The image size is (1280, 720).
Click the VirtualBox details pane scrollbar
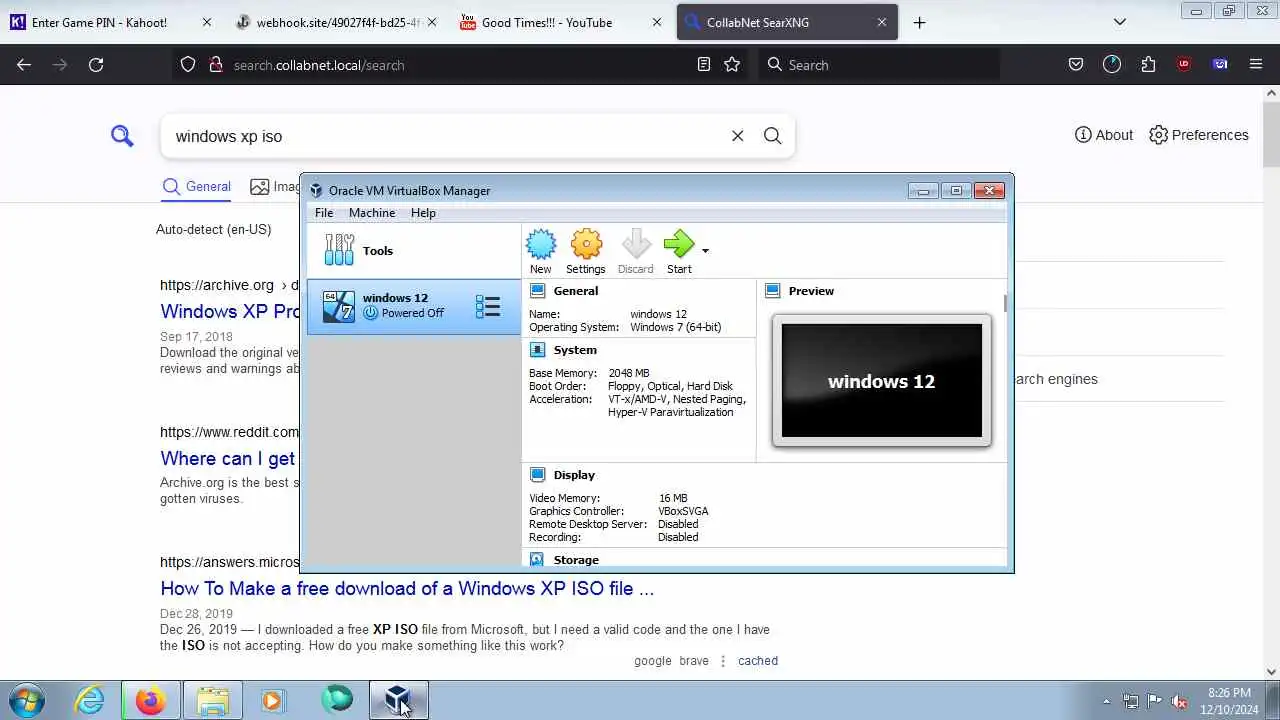(1006, 304)
